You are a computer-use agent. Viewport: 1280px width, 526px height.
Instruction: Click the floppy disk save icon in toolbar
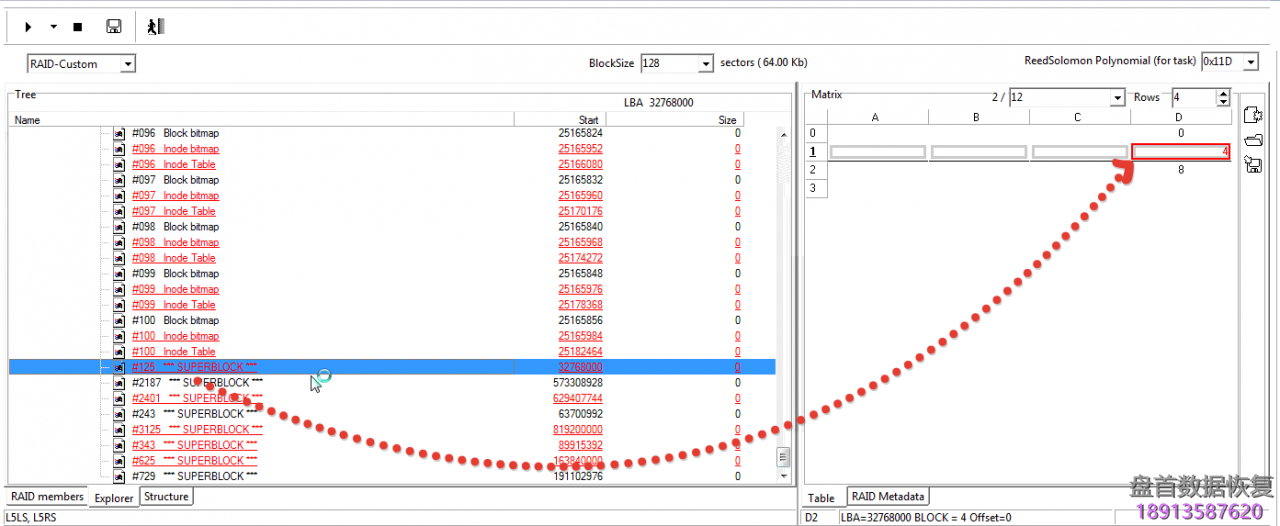point(114,27)
